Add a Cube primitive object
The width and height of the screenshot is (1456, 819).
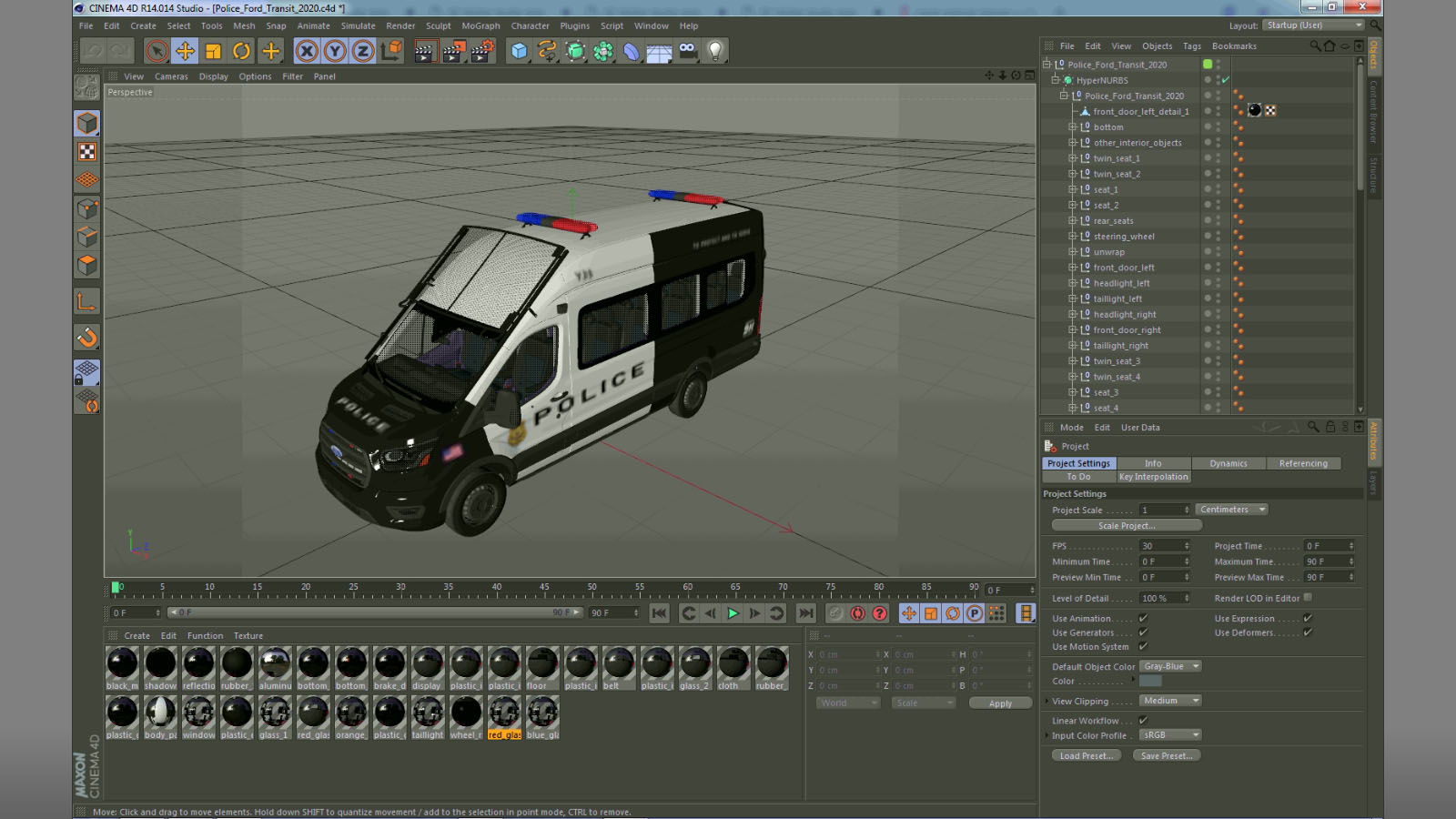tap(519, 51)
